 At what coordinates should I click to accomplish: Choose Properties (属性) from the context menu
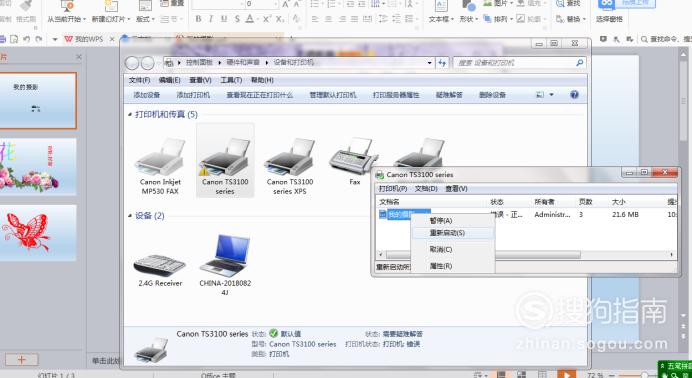pos(453,266)
